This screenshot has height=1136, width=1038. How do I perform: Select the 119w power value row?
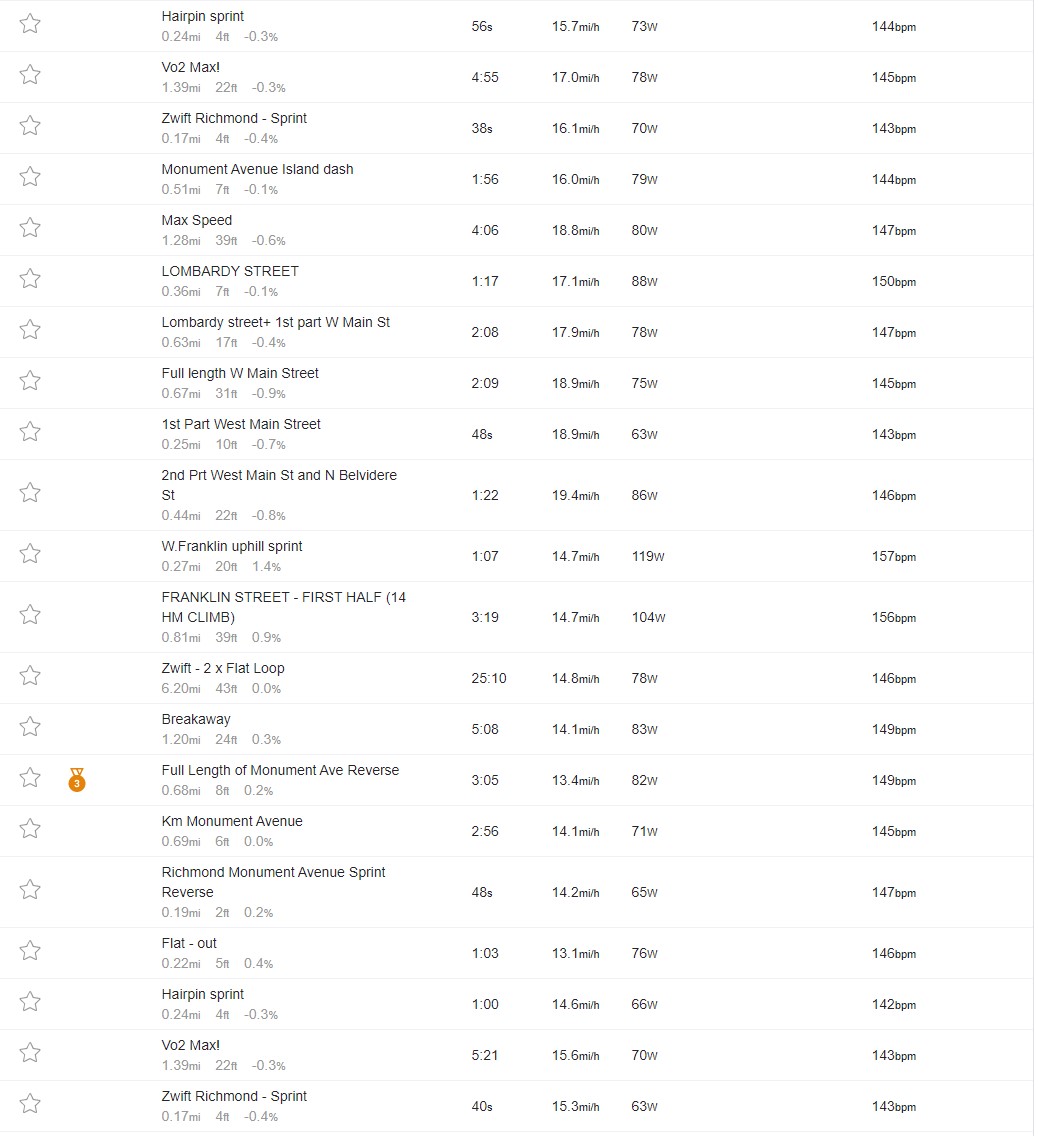(x=648, y=556)
